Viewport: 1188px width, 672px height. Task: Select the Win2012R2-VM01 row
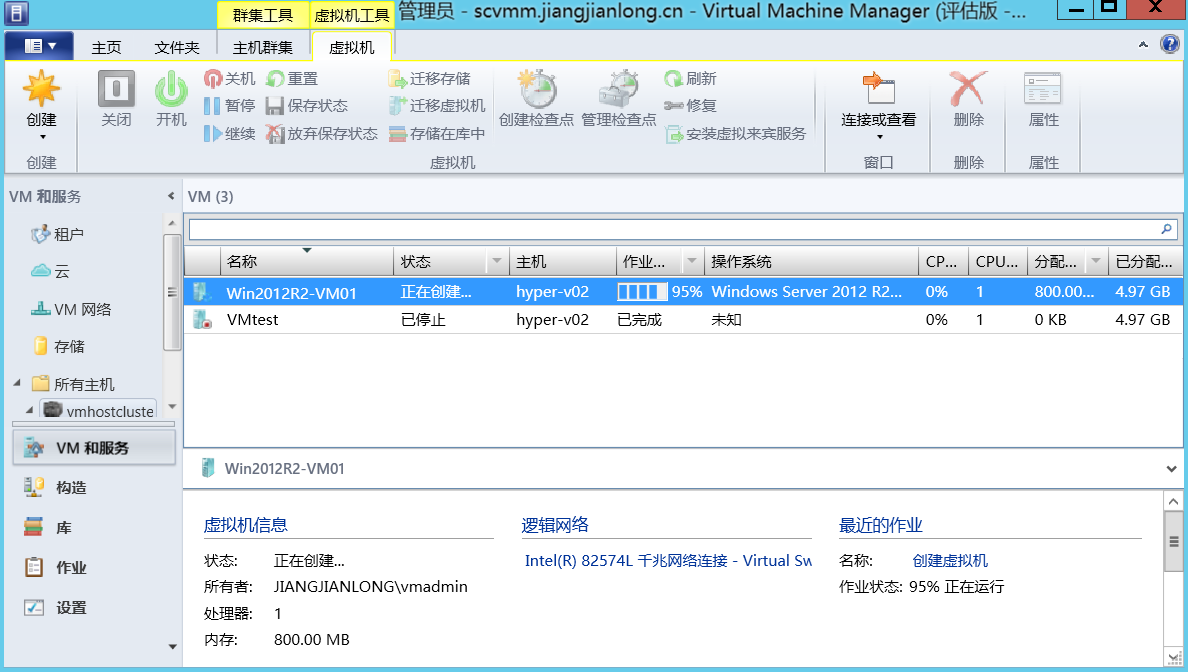(683, 292)
